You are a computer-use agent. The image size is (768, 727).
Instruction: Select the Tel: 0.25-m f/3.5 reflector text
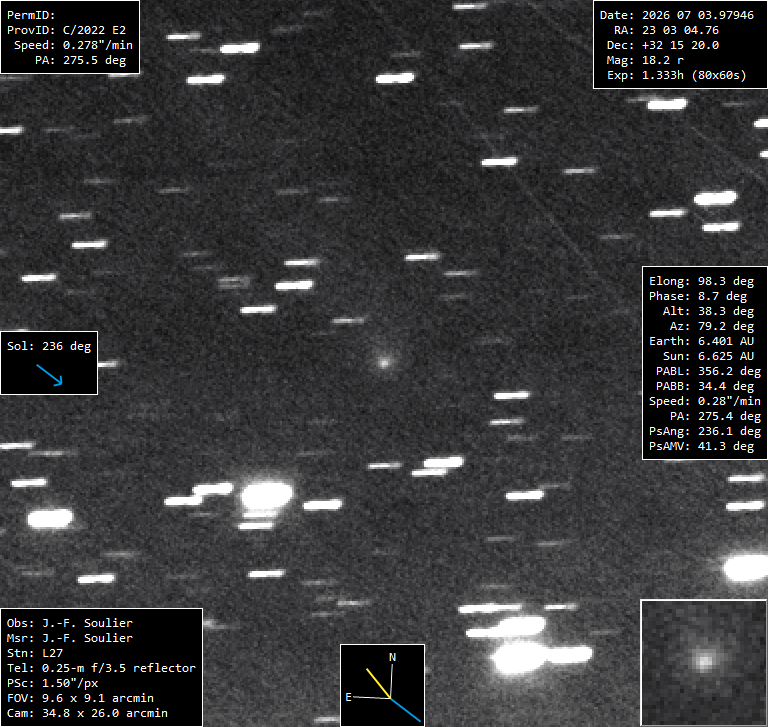(101, 668)
